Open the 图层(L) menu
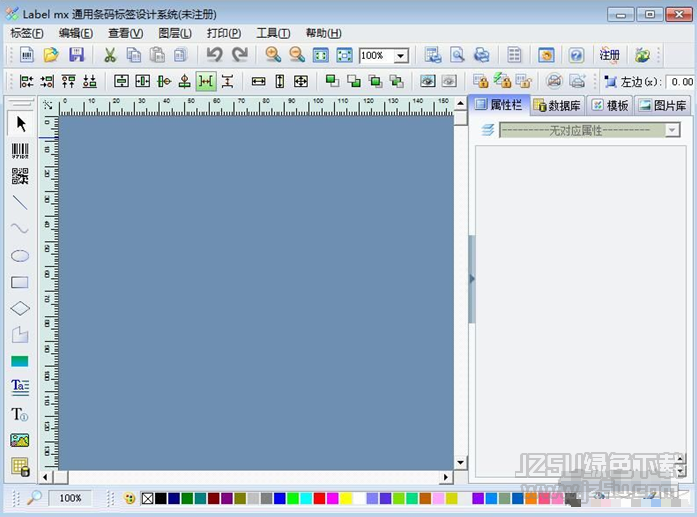Screen dimensions: 697x517 [175, 33]
